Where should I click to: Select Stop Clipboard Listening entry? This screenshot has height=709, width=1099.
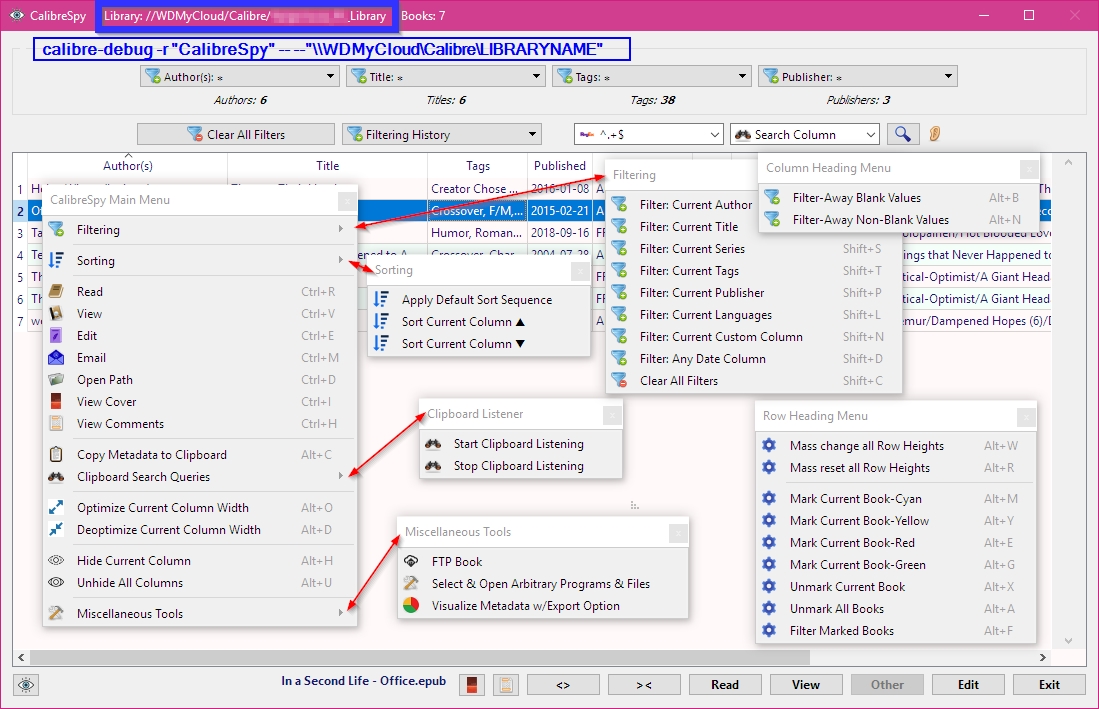(x=521, y=465)
